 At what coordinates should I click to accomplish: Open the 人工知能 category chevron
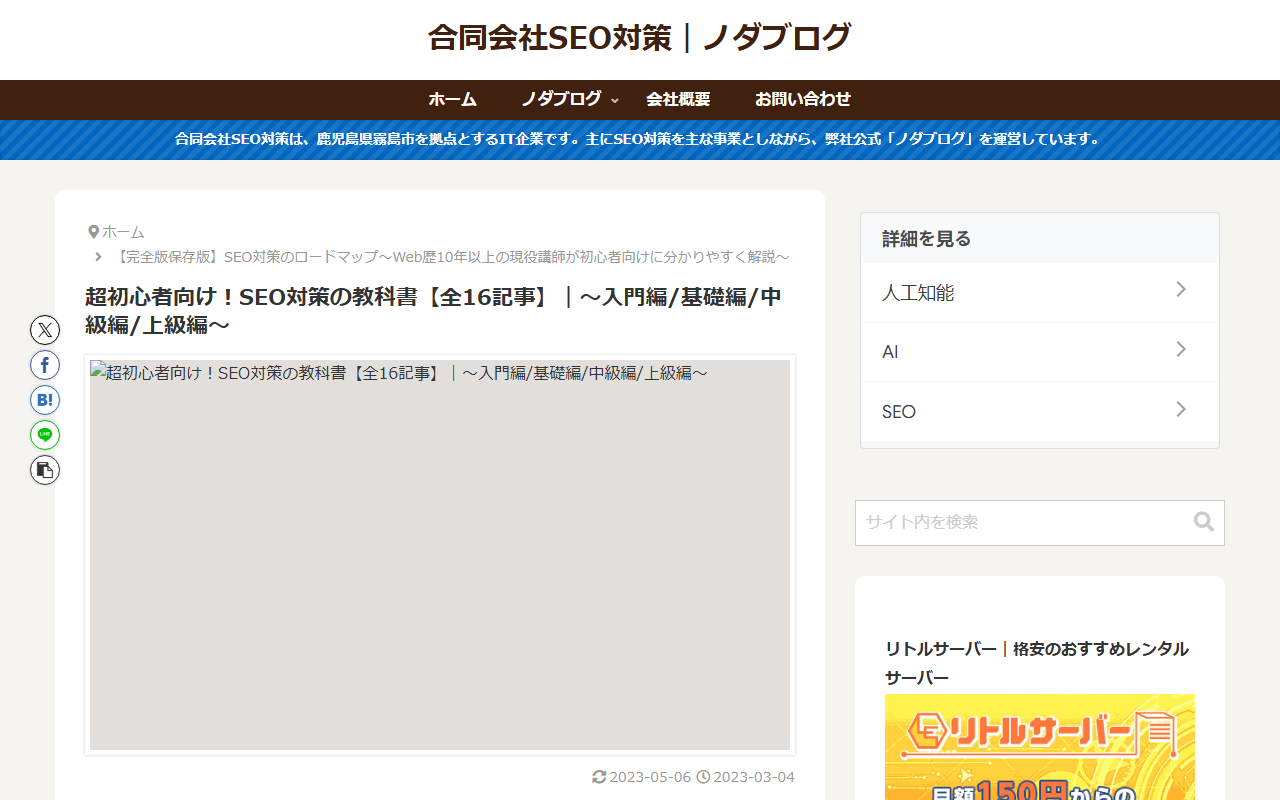1180,290
